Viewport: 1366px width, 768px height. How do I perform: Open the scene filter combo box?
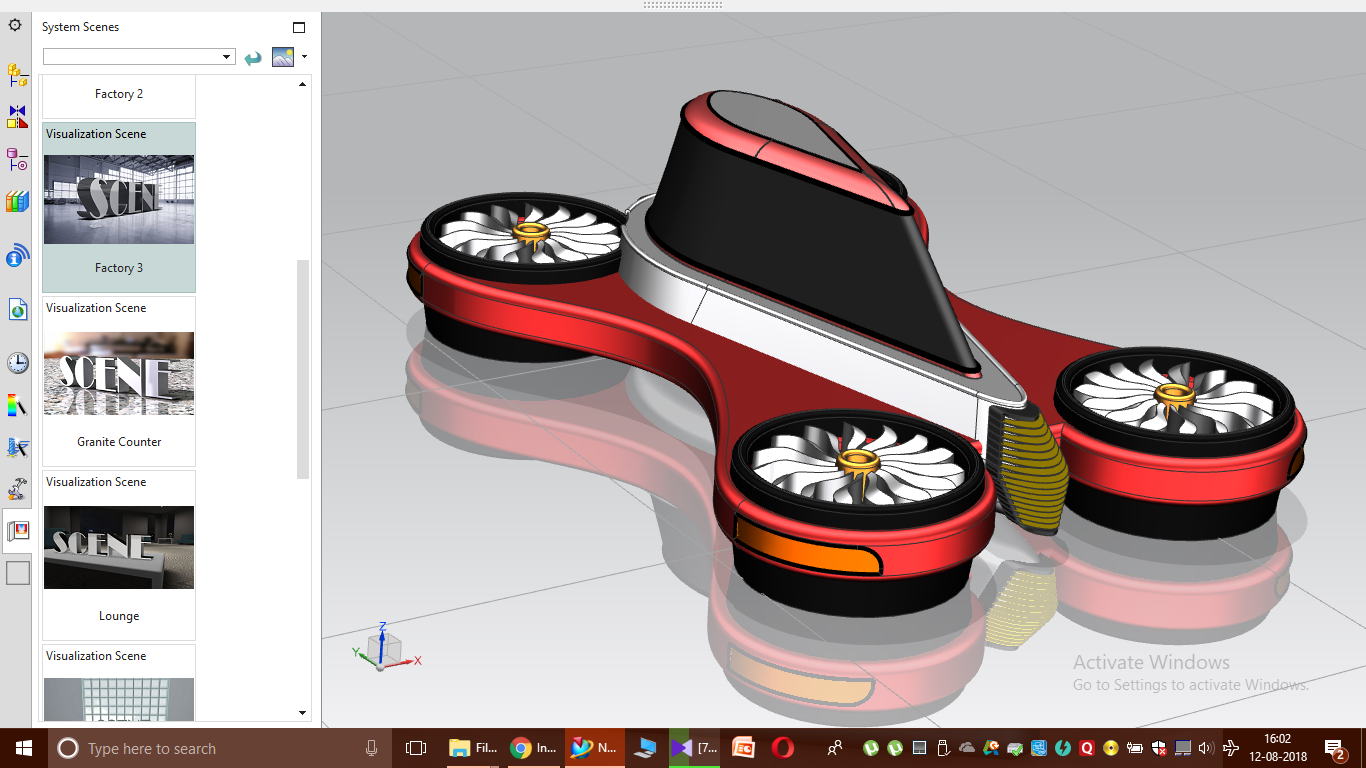[139, 57]
